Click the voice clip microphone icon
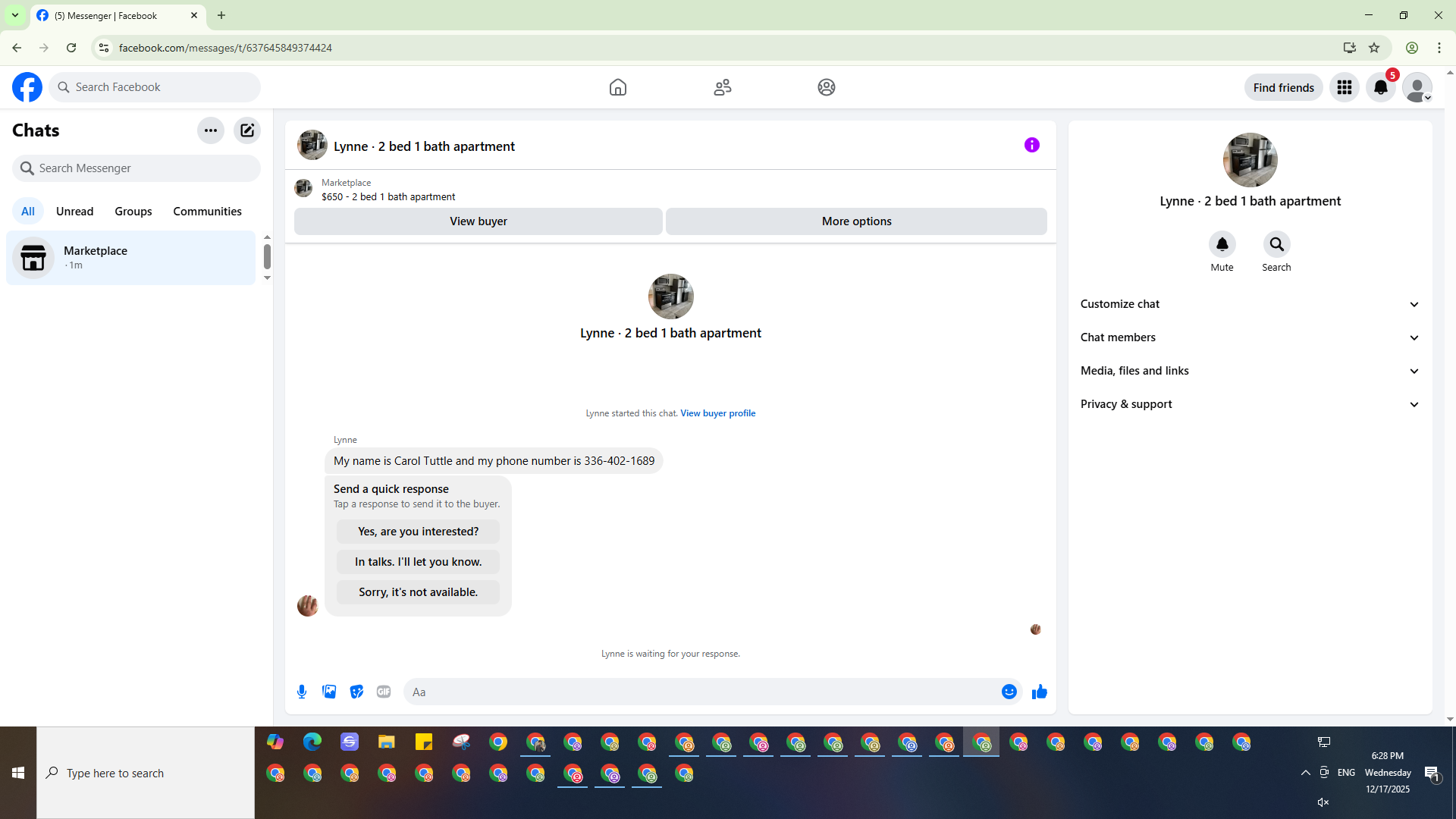This screenshot has height=819, width=1456. (x=302, y=692)
